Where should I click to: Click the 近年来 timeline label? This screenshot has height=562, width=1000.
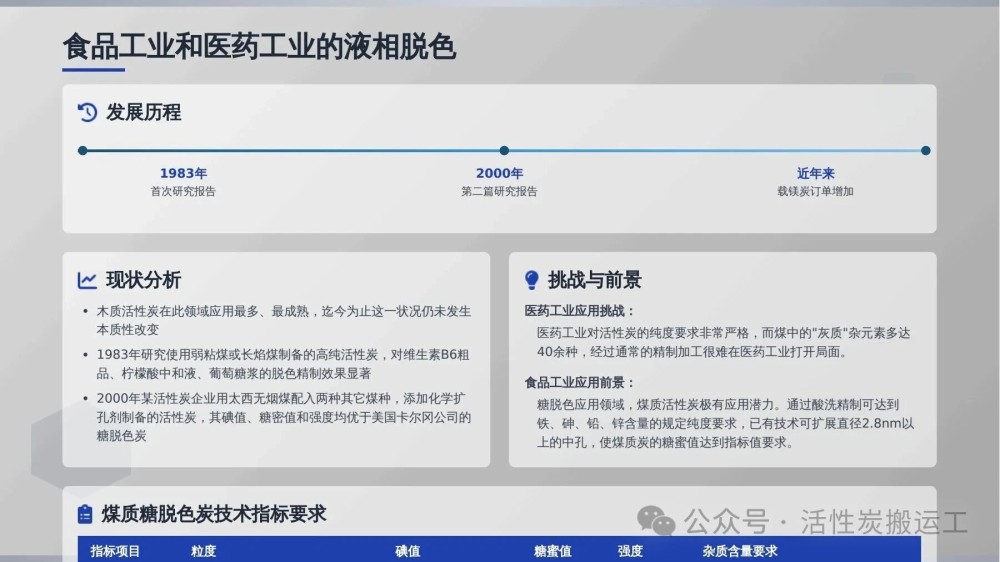coord(815,173)
